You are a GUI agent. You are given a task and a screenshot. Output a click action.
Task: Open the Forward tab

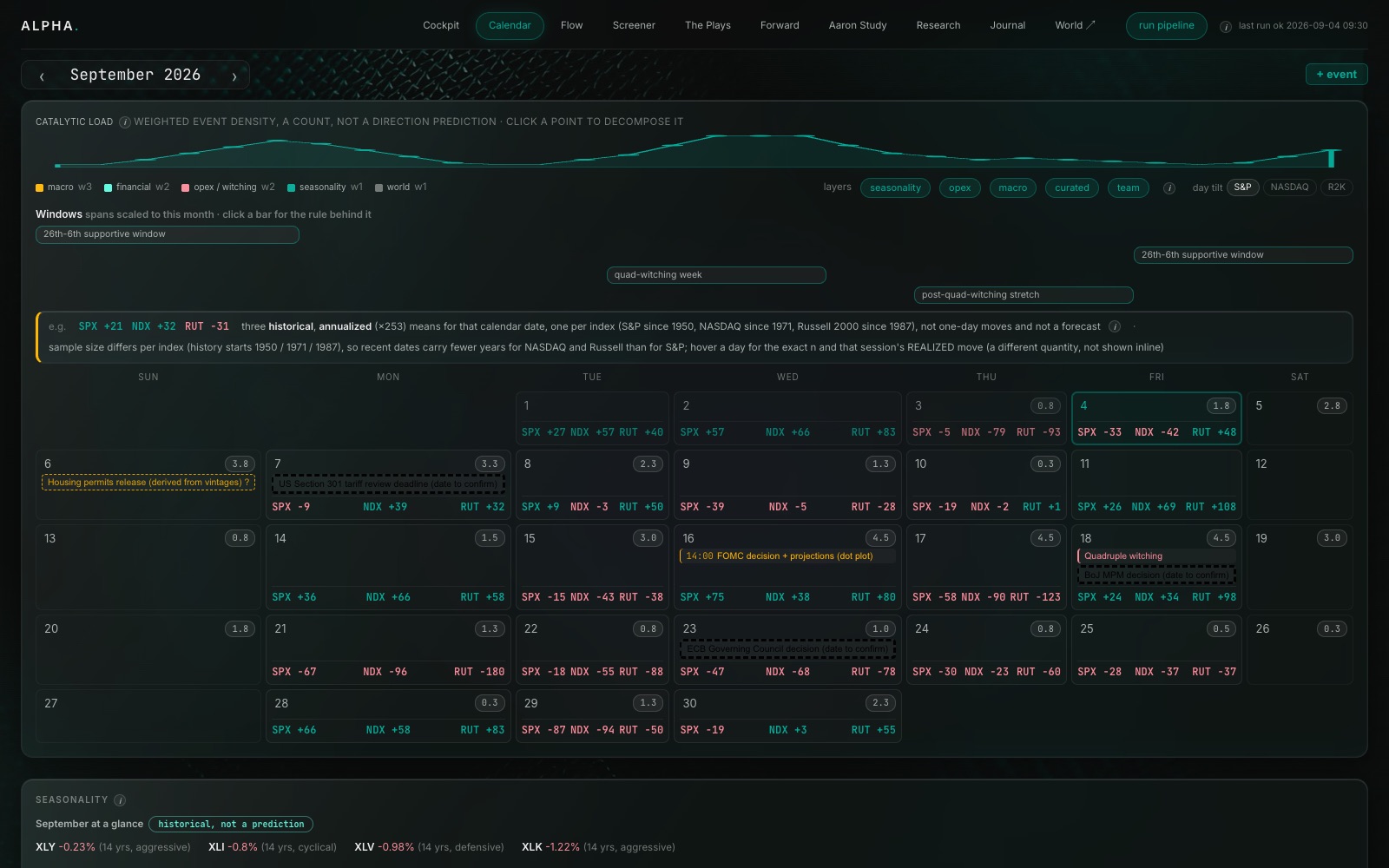780,25
